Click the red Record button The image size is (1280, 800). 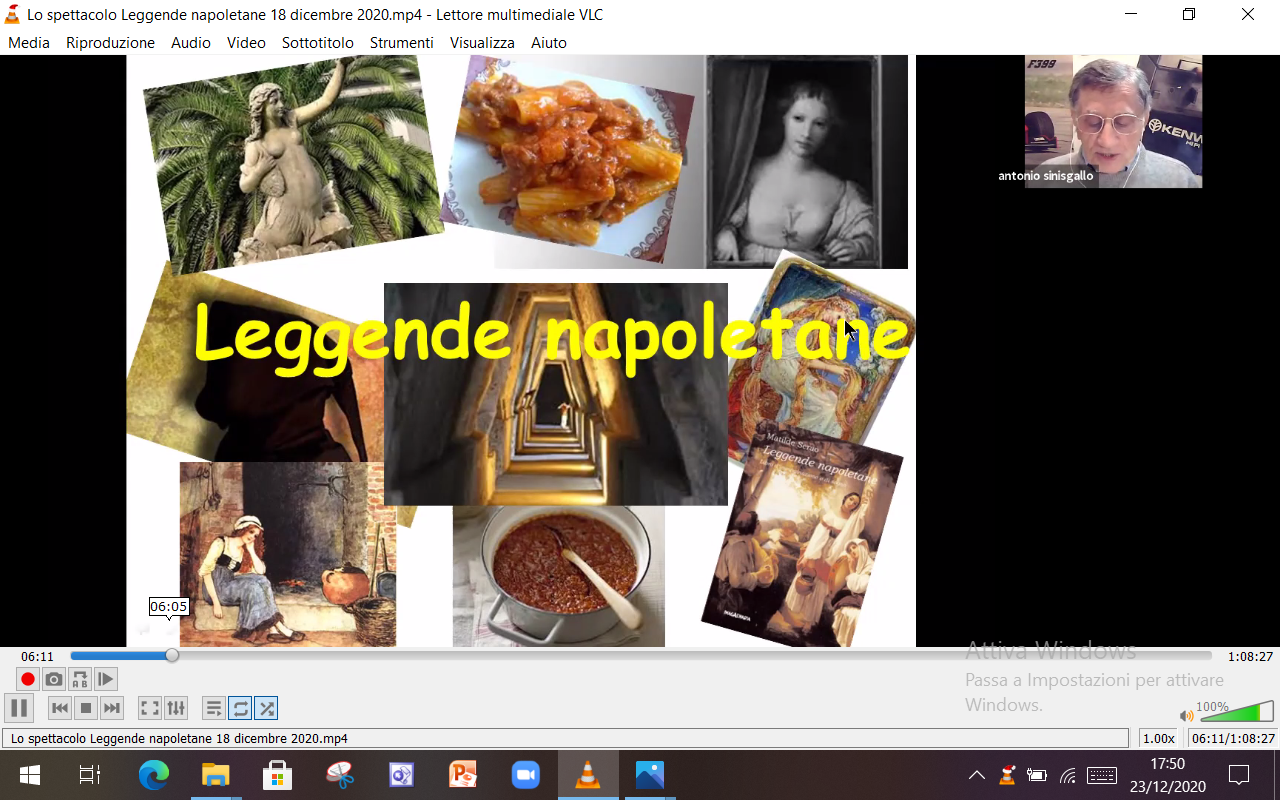(28, 679)
